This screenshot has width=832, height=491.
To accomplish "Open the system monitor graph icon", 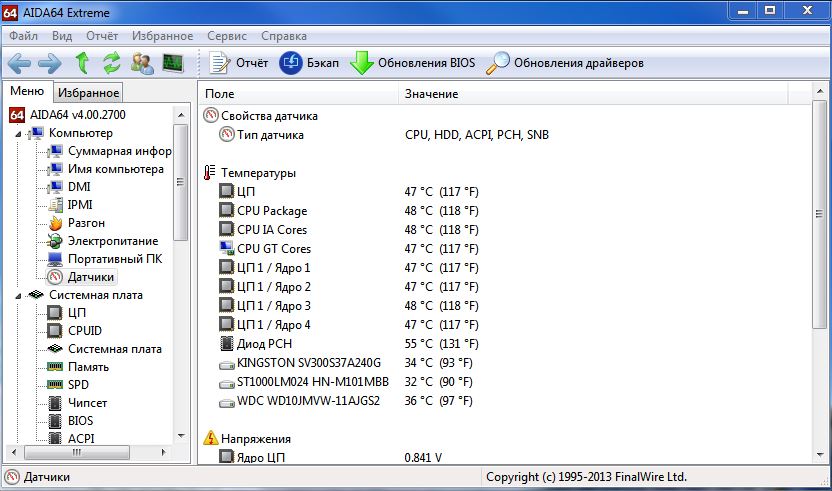I will pos(172,63).
